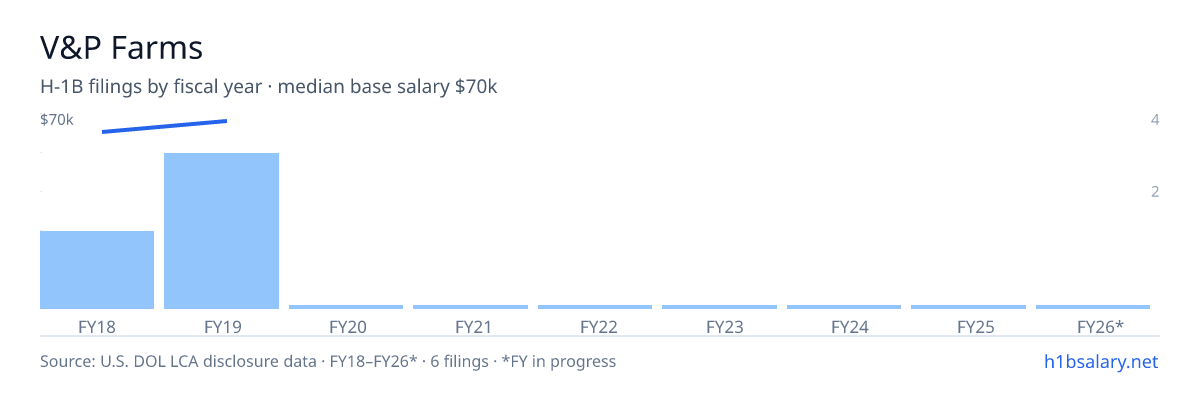
Task: Click the FY25 bar stub
Action: (968, 307)
